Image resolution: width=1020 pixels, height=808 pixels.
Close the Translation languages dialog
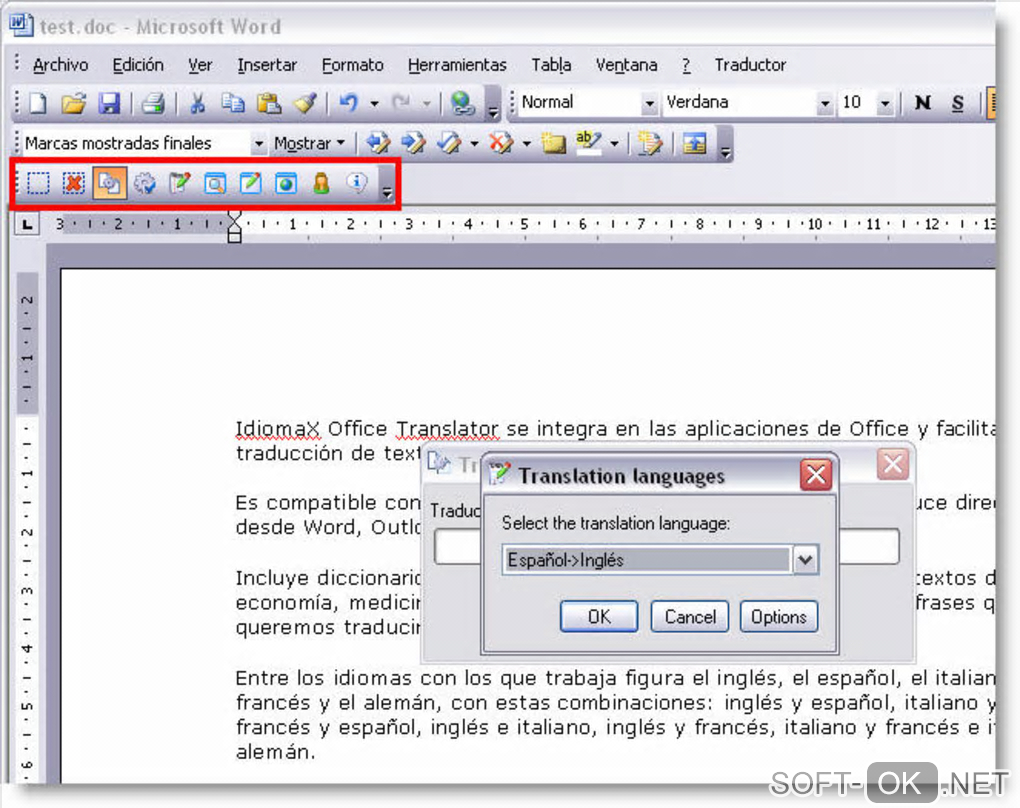816,475
